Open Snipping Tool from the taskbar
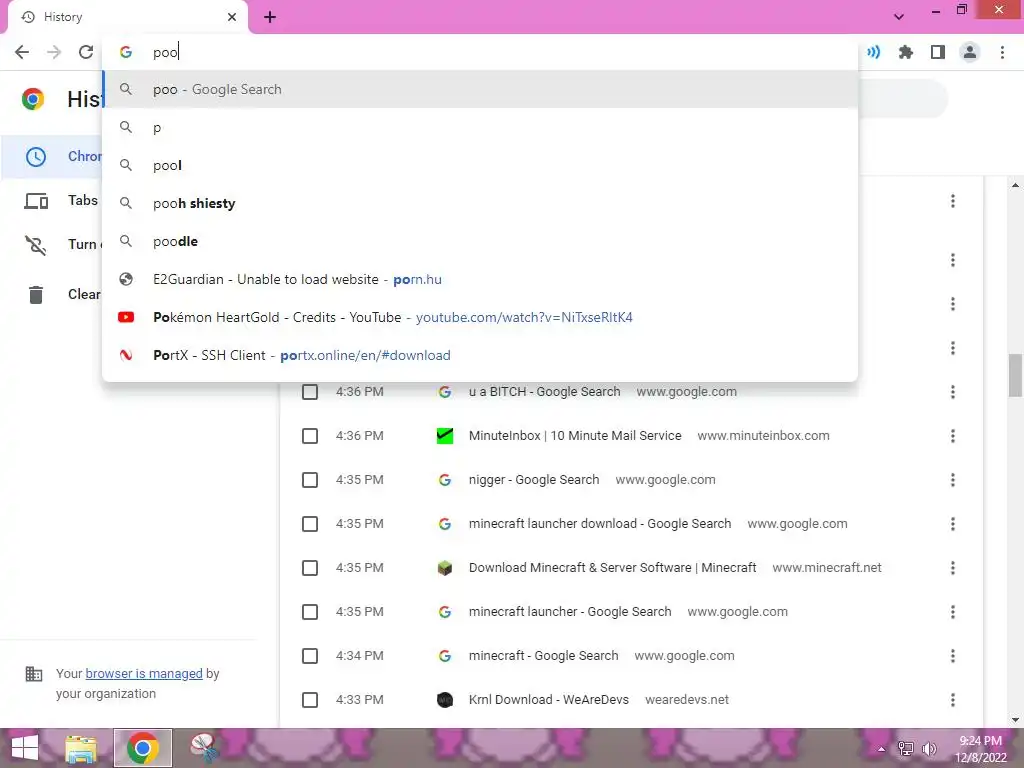 pyautogui.click(x=205, y=748)
